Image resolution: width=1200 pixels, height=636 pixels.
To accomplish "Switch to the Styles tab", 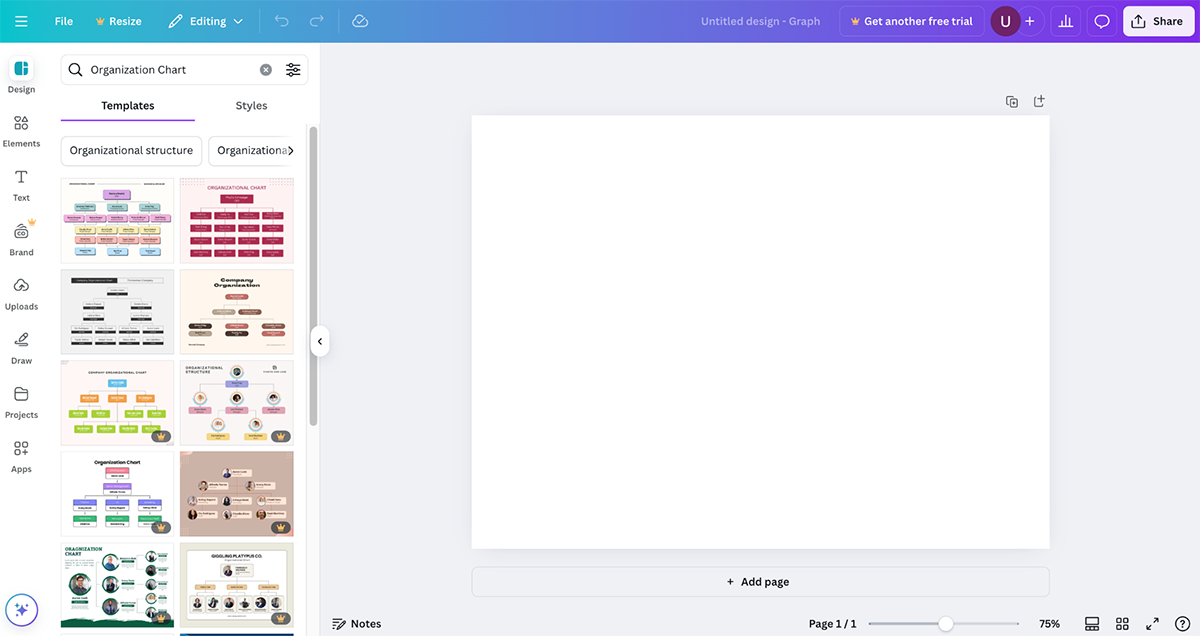I will pos(251,106).
